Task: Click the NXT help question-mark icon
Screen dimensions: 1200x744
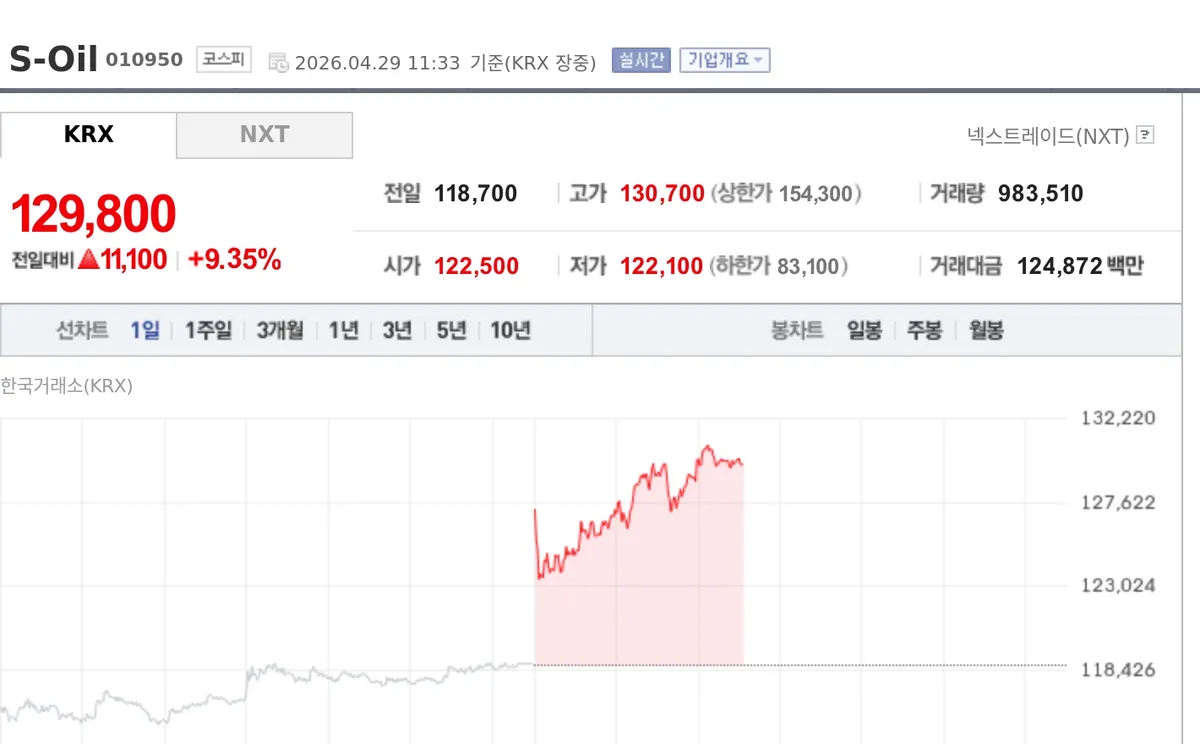Action: 1145,135
